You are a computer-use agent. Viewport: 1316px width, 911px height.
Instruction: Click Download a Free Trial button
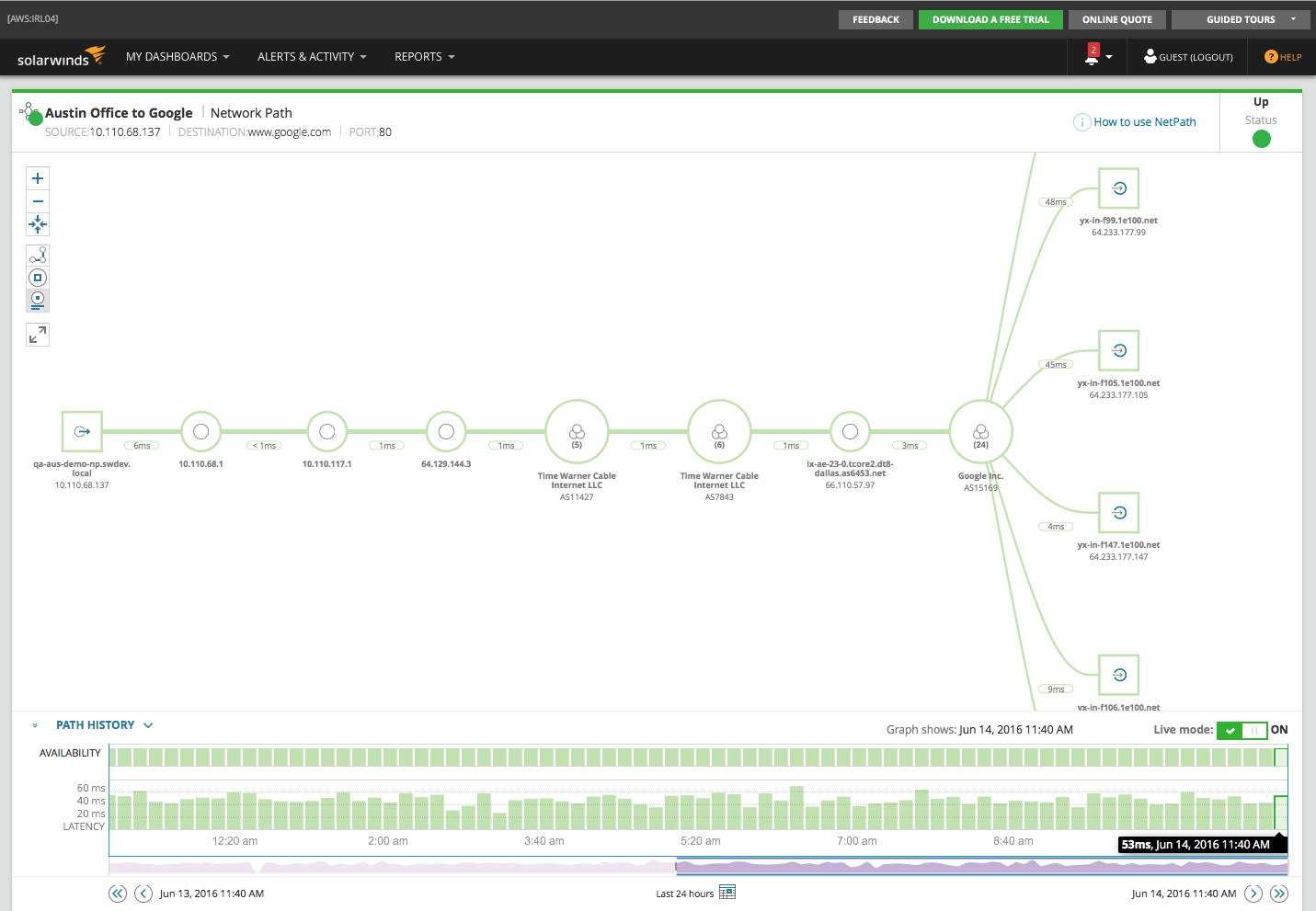tap(990, 19)
